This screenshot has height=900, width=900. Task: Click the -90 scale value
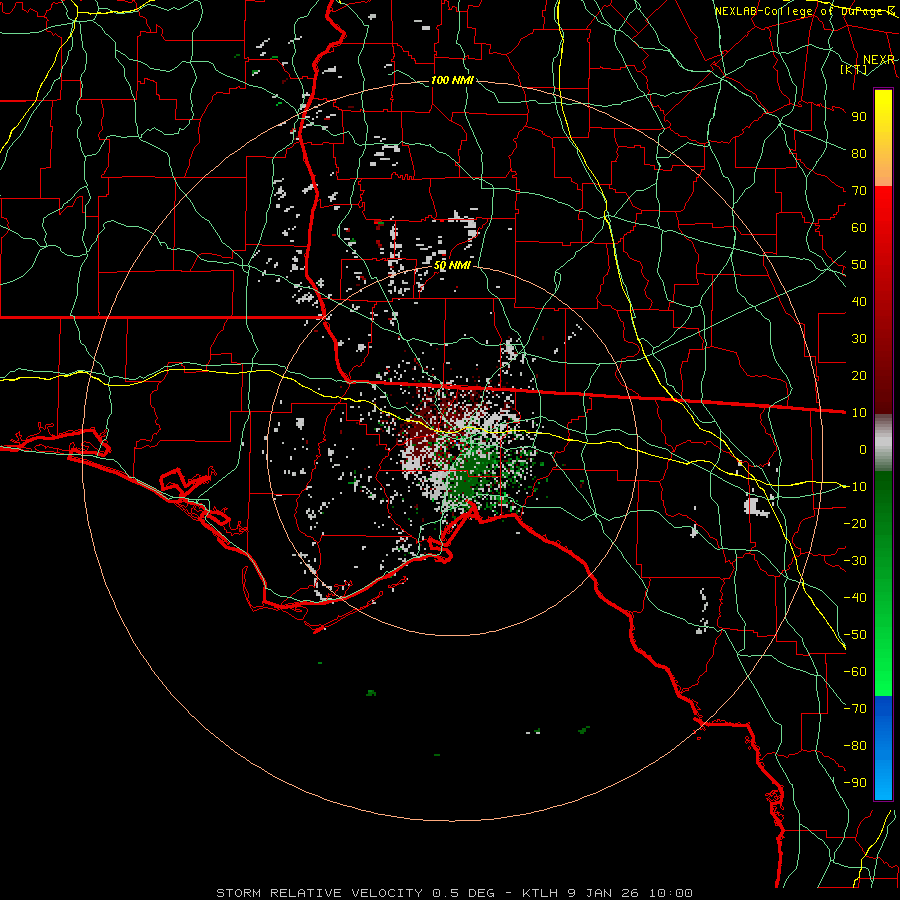(855, 783)
